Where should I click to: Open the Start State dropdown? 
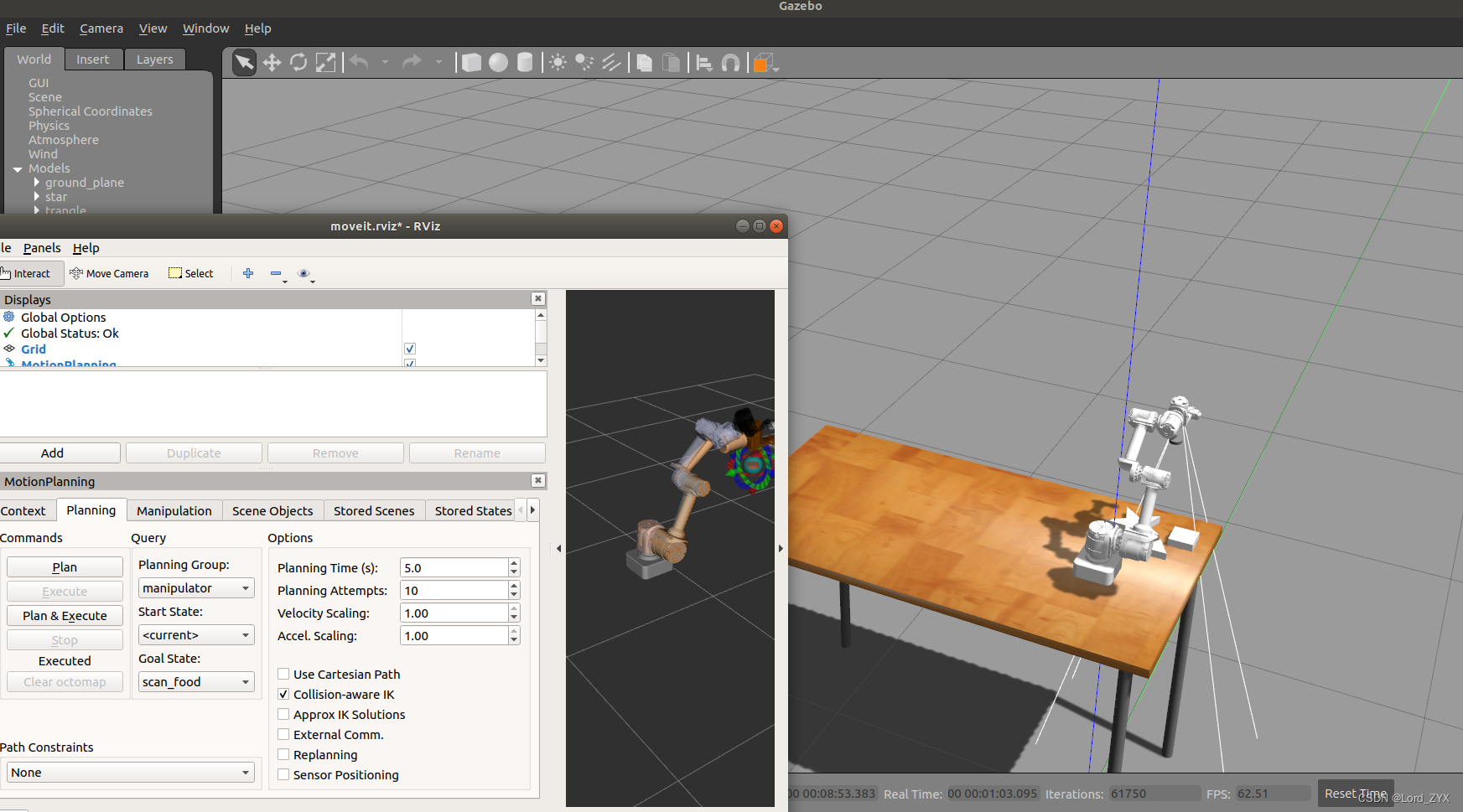tap(196, 635)
